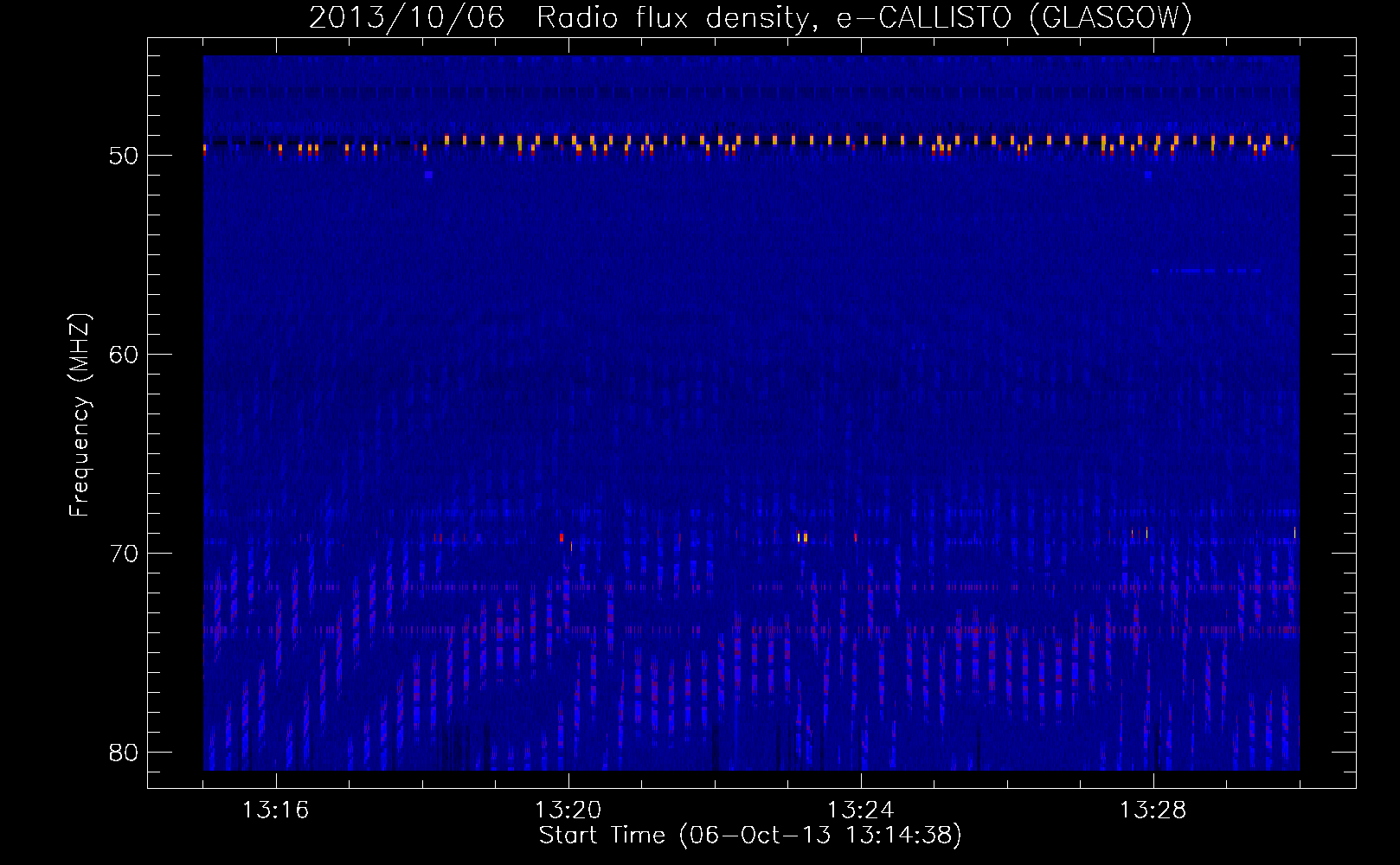Click the 13:24 time tick label
The image size is (1400, 865).
tap(861, 811)
